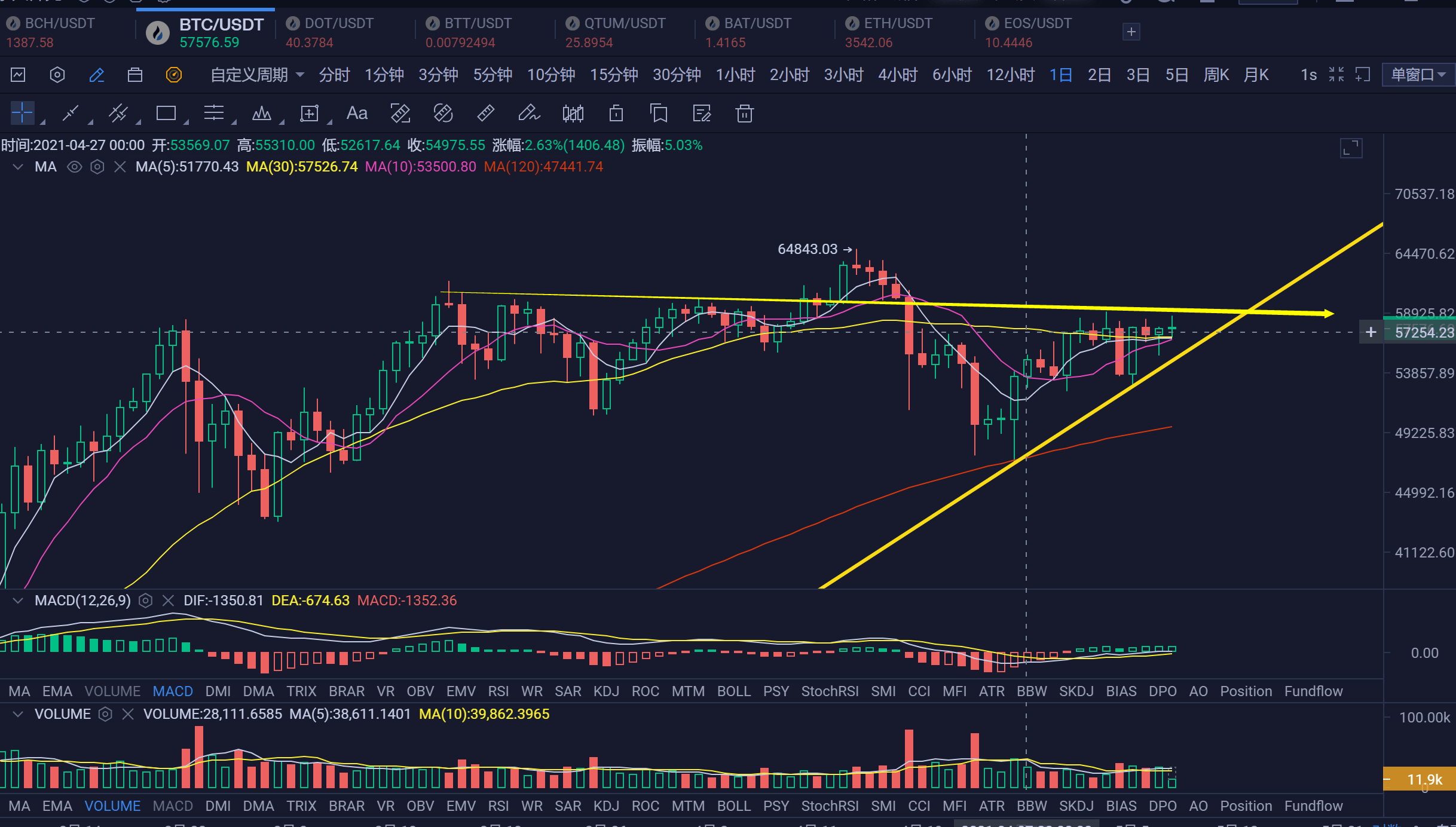The width and height of the screenshot is (1456, 827).
Task: Expand chart to fullscreen icon
Action: 1351,148
